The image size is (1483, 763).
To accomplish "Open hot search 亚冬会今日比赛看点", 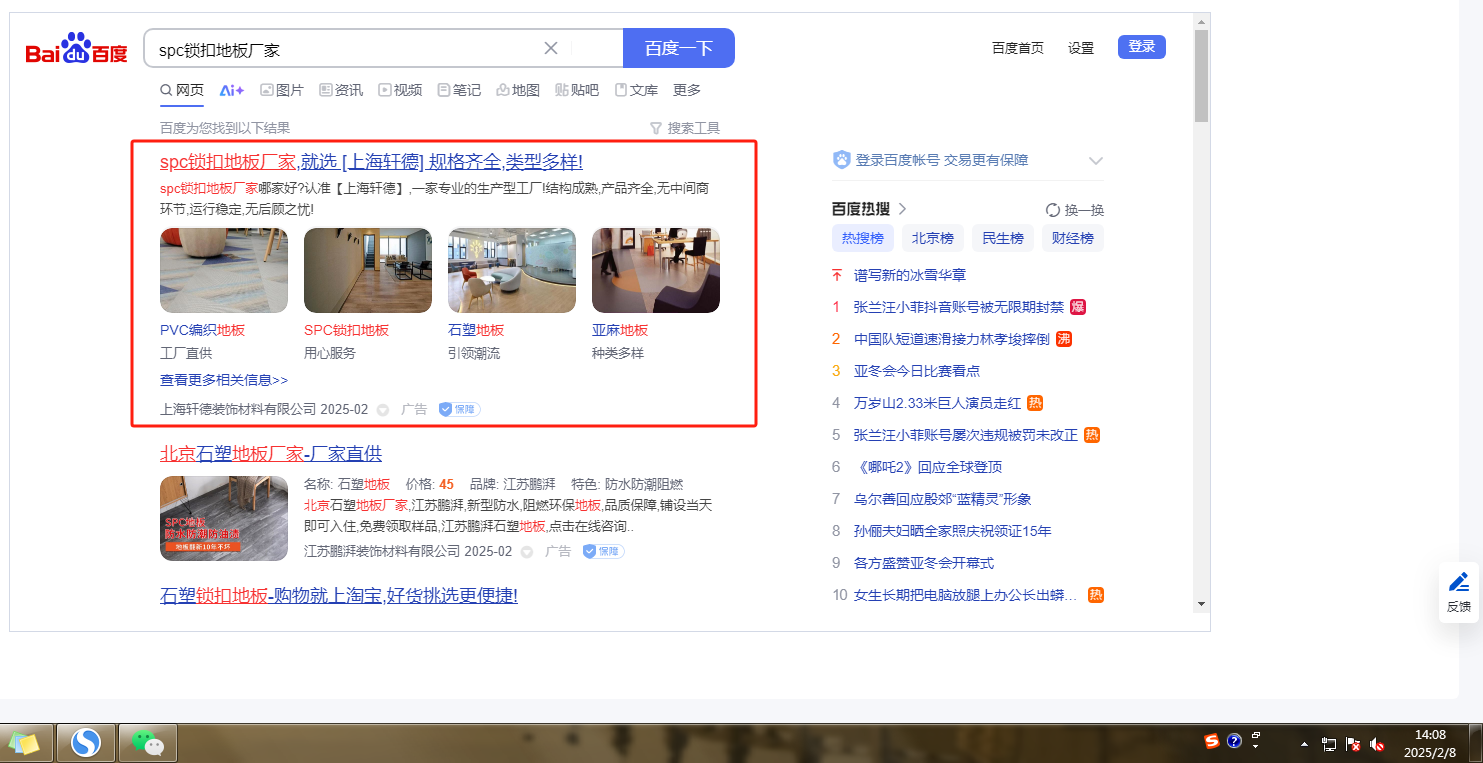I will tap(917, 371).
